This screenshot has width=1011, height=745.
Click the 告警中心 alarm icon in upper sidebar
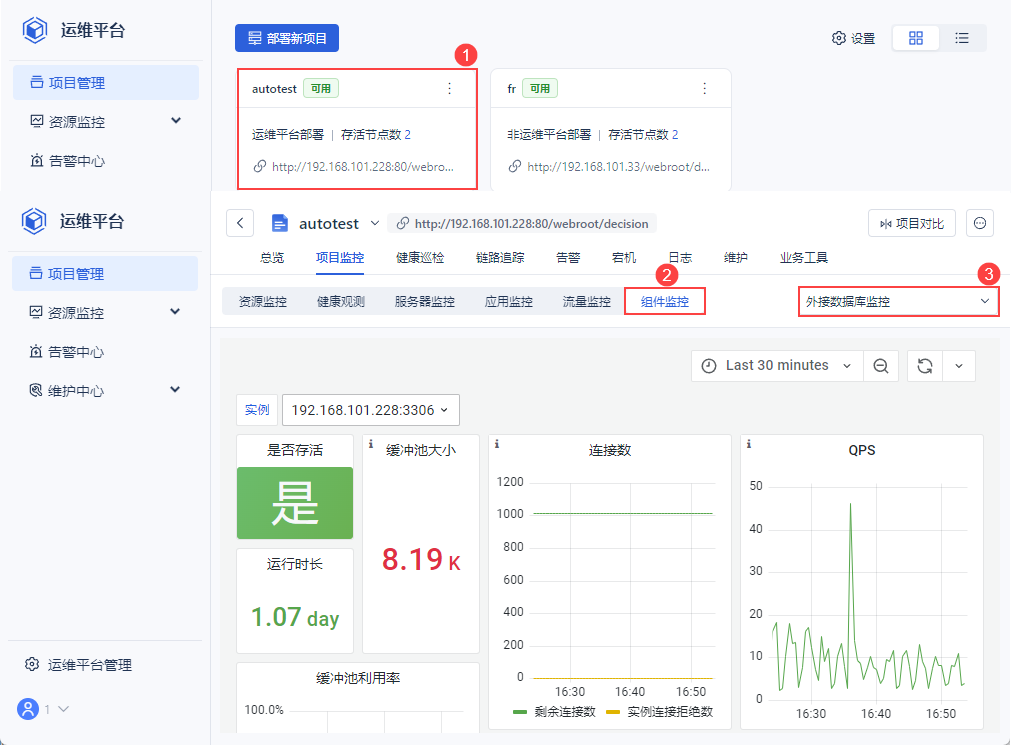pyautogui.click(x=37, y=161)
